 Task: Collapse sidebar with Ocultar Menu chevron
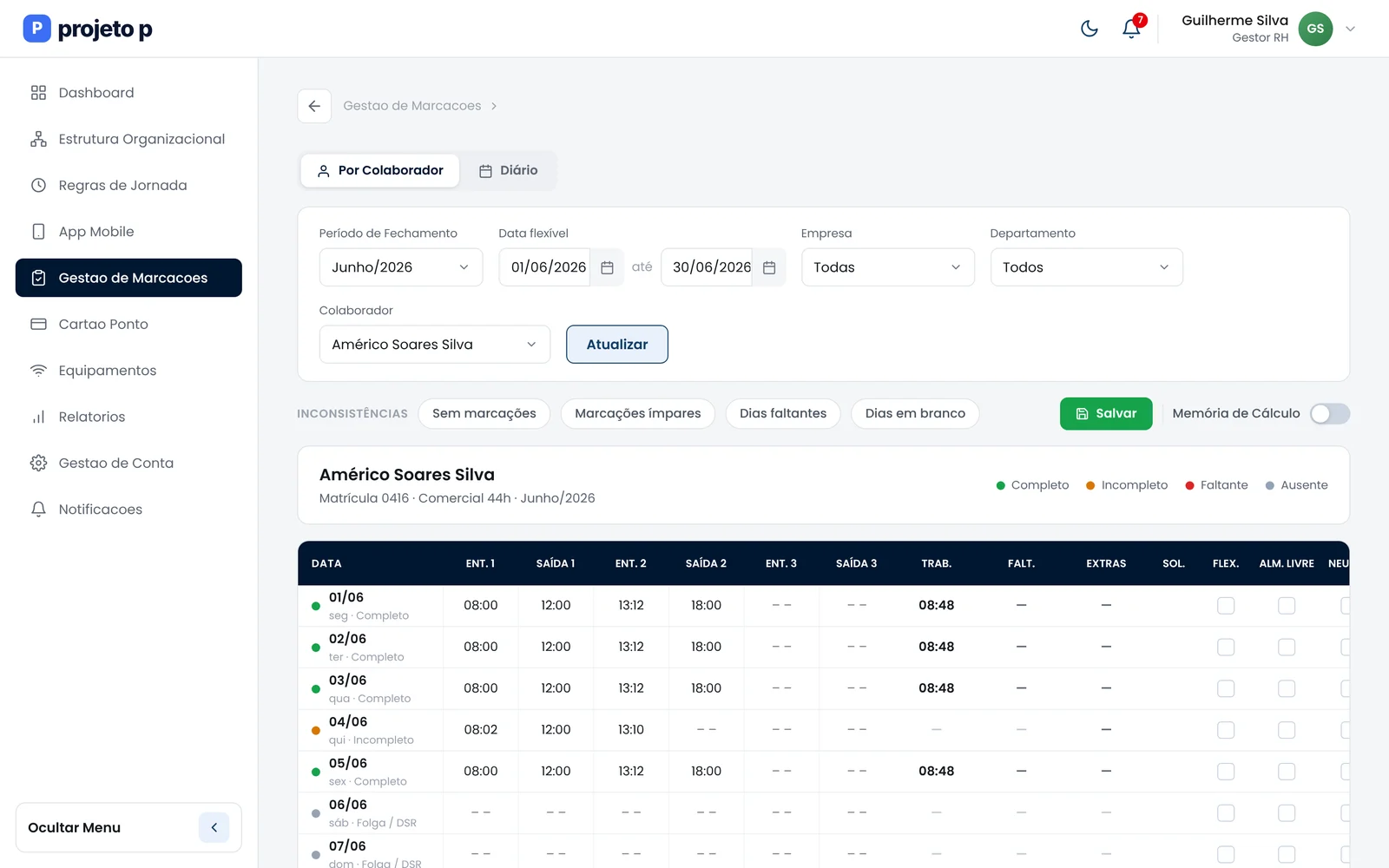click(x=214, y=827)
